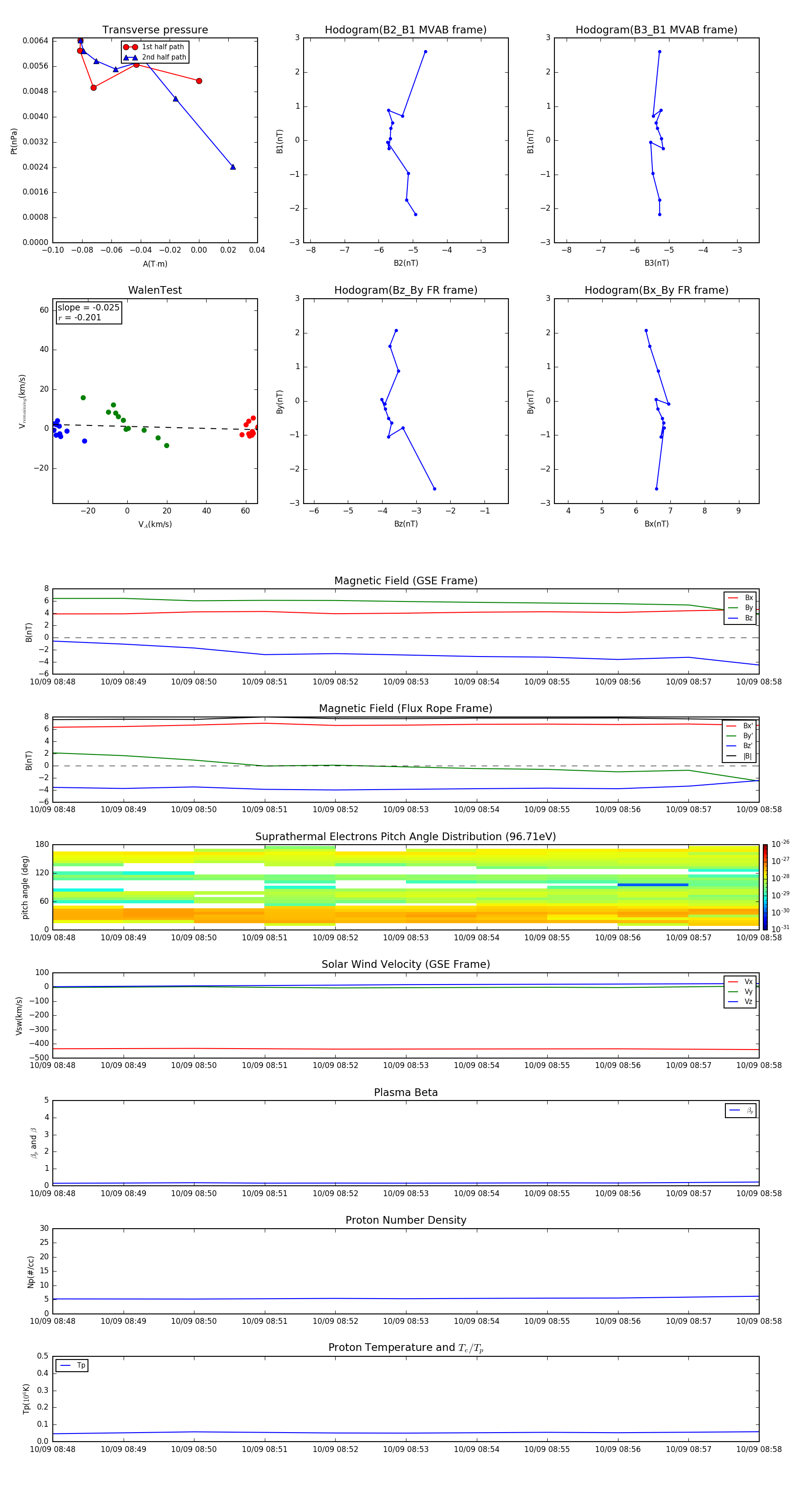
Task: Click the 'Vy' legend entry
Action: 740,991
